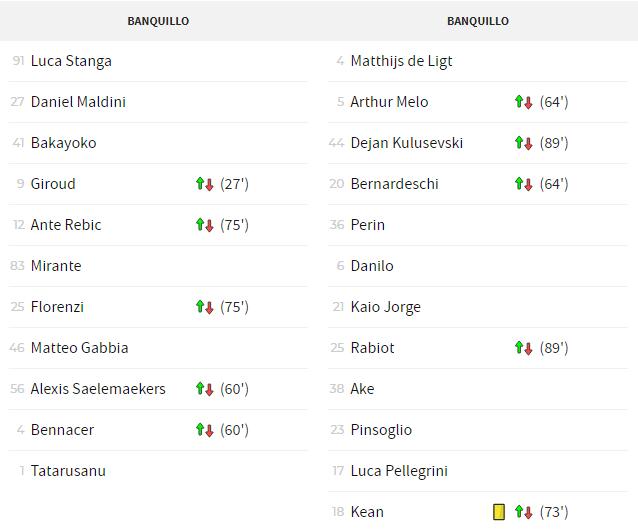Click Giroud's substitution minute (27')

click(234, 184)
